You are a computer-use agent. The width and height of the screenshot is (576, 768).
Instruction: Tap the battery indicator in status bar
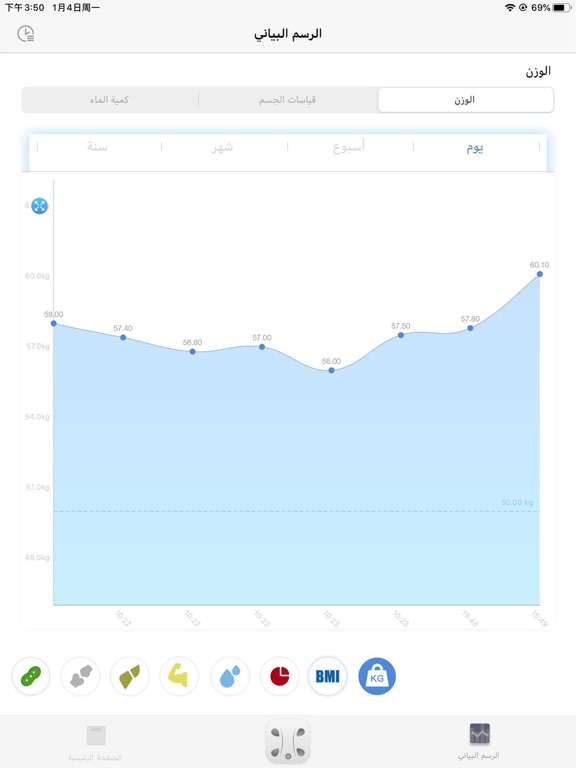point(561,7)
